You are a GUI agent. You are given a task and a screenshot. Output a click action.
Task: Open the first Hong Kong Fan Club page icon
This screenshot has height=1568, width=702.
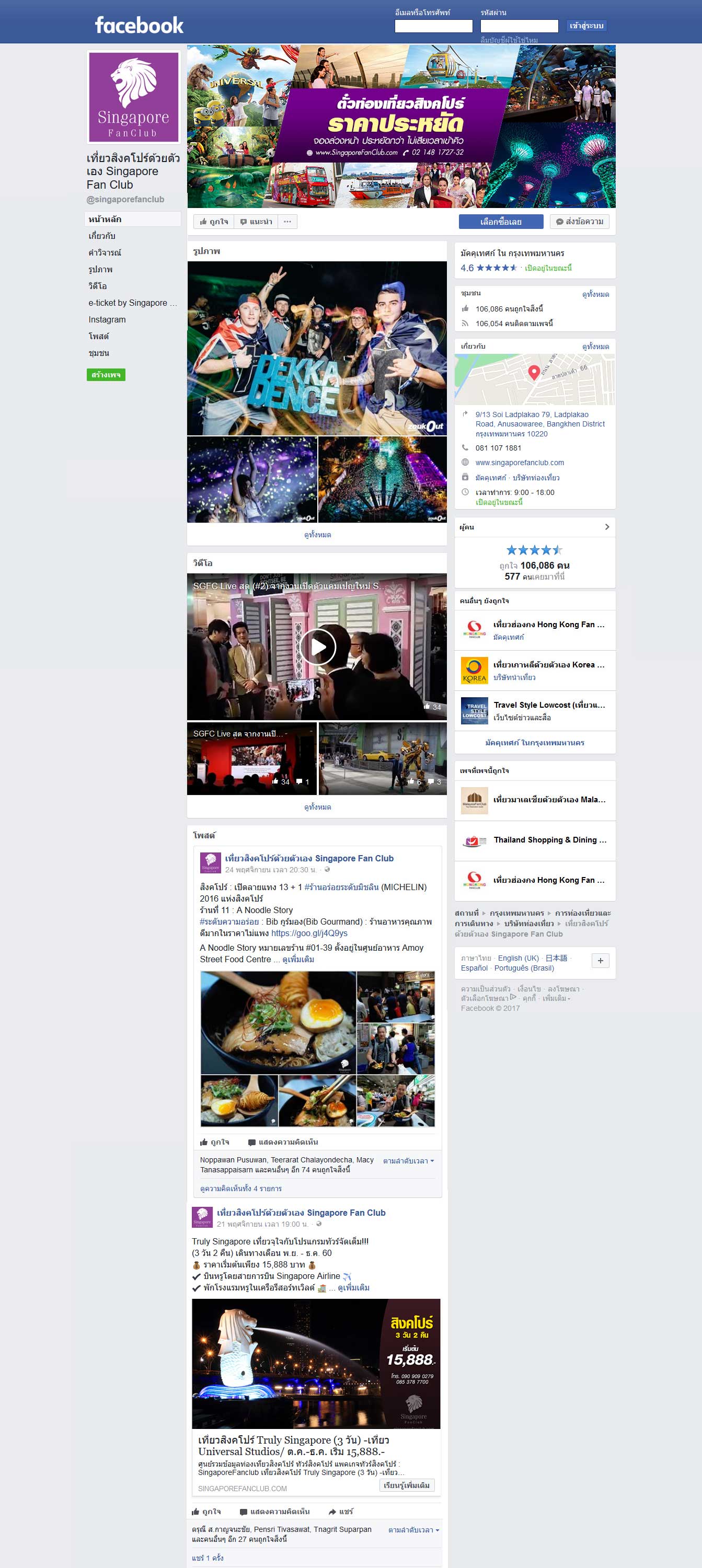(474, 630)
